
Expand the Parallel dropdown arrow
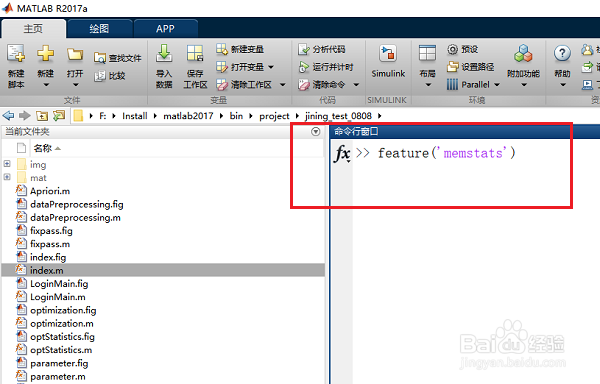pos(497,85)
